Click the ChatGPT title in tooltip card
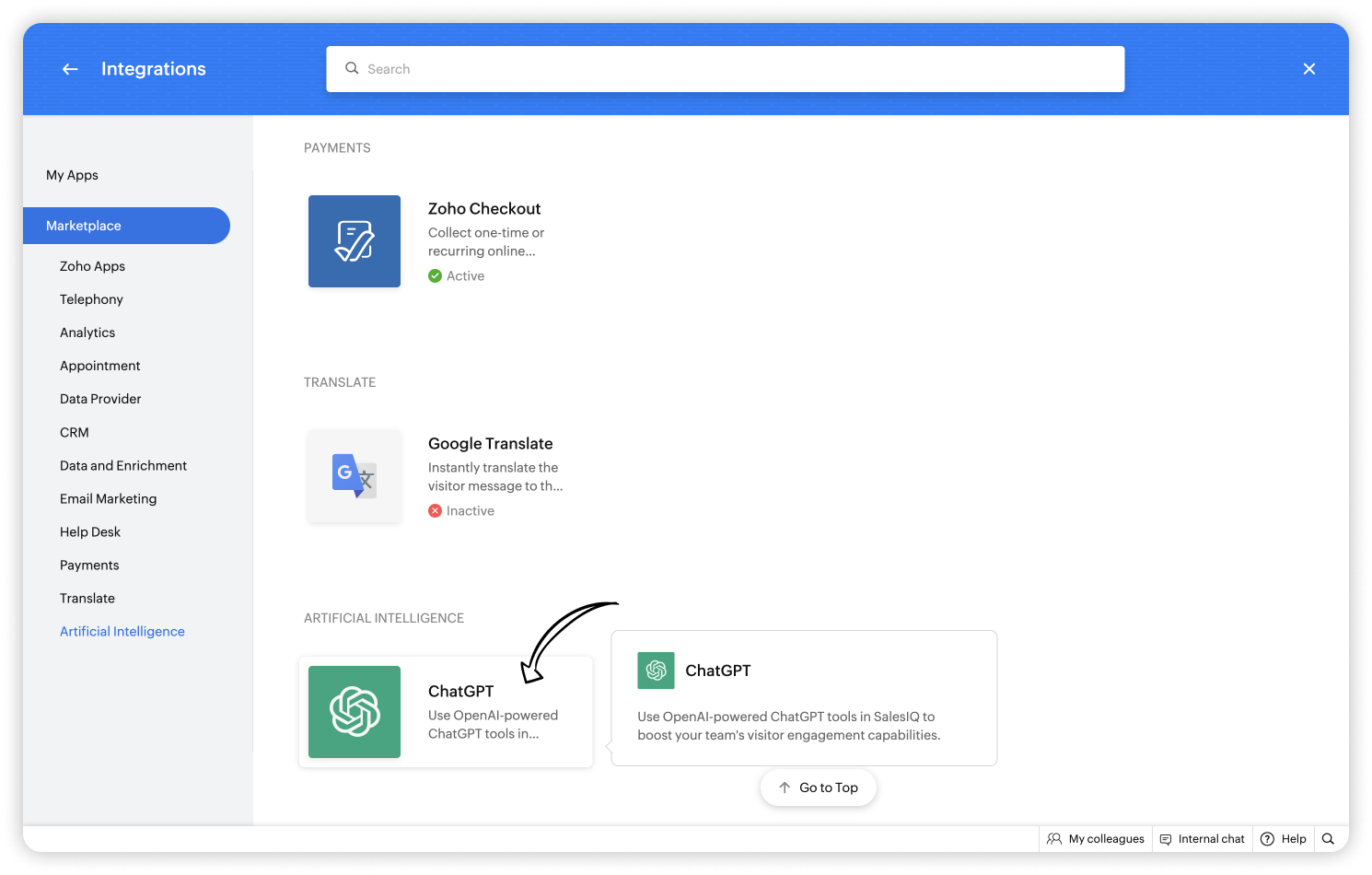The image size is (1372, 875). (x=718, y=671)
